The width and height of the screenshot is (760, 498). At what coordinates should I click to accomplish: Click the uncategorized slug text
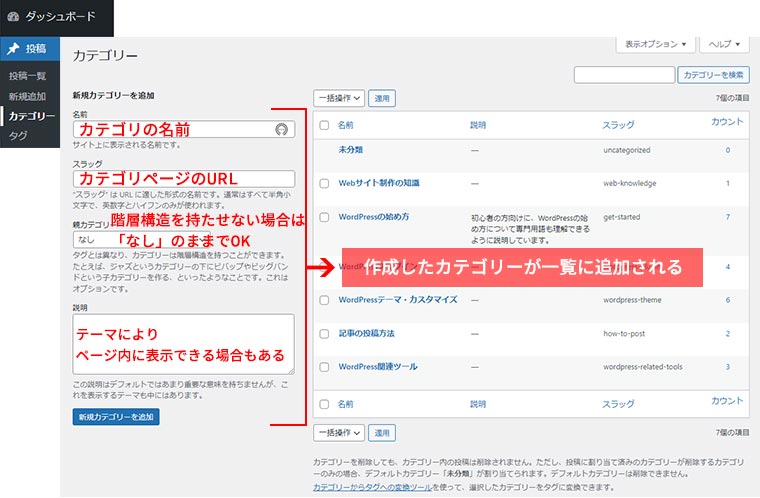coord(627,150)
